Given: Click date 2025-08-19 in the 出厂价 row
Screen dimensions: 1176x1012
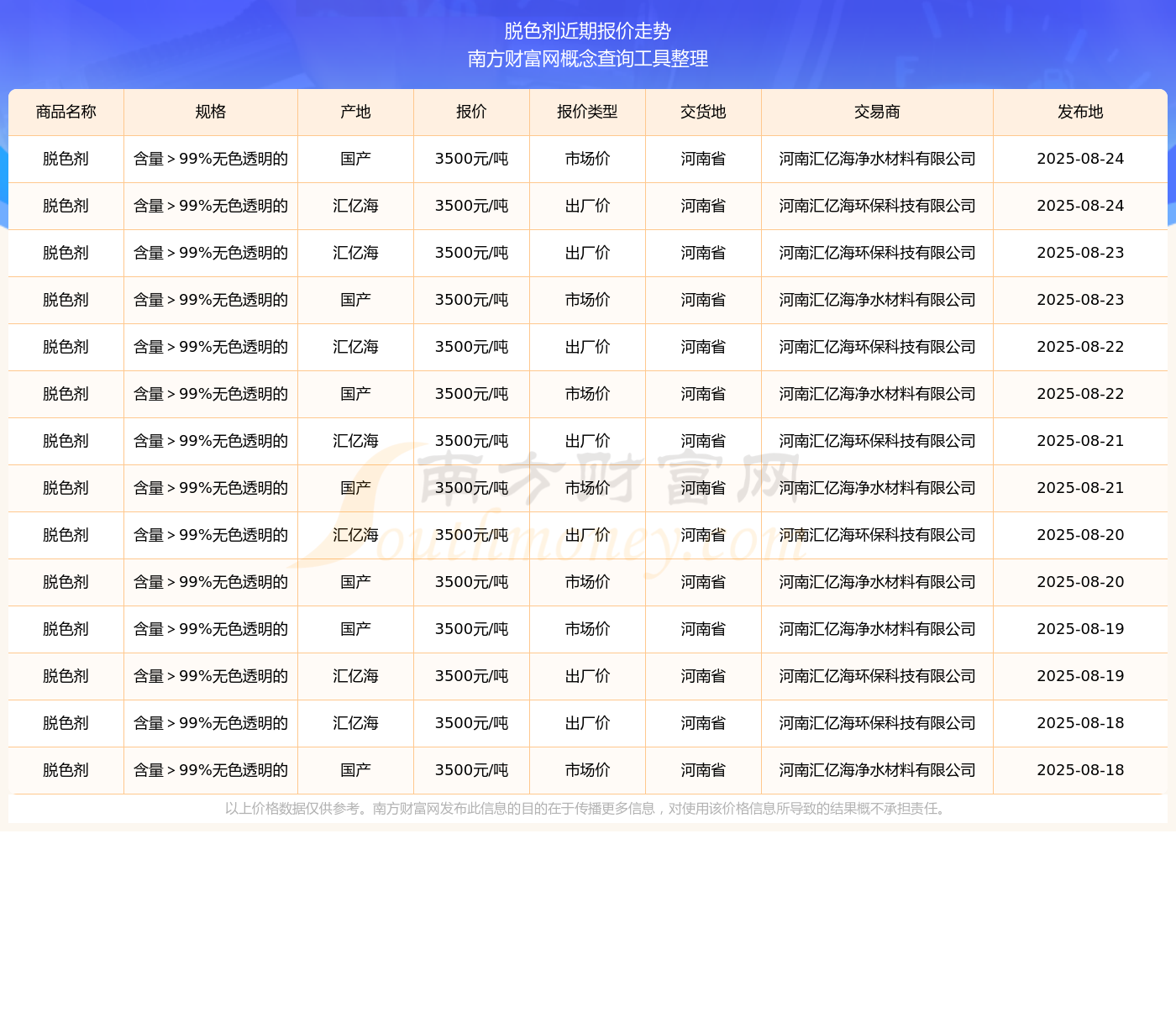Looking at the screenshot, I should (x=1080, y=676).
